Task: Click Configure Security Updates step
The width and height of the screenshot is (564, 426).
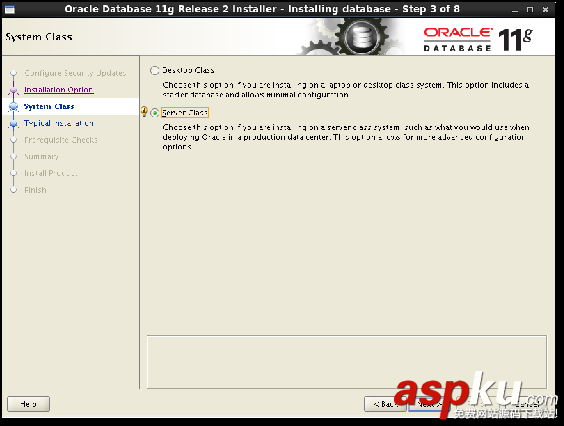Action: [75, 73]
